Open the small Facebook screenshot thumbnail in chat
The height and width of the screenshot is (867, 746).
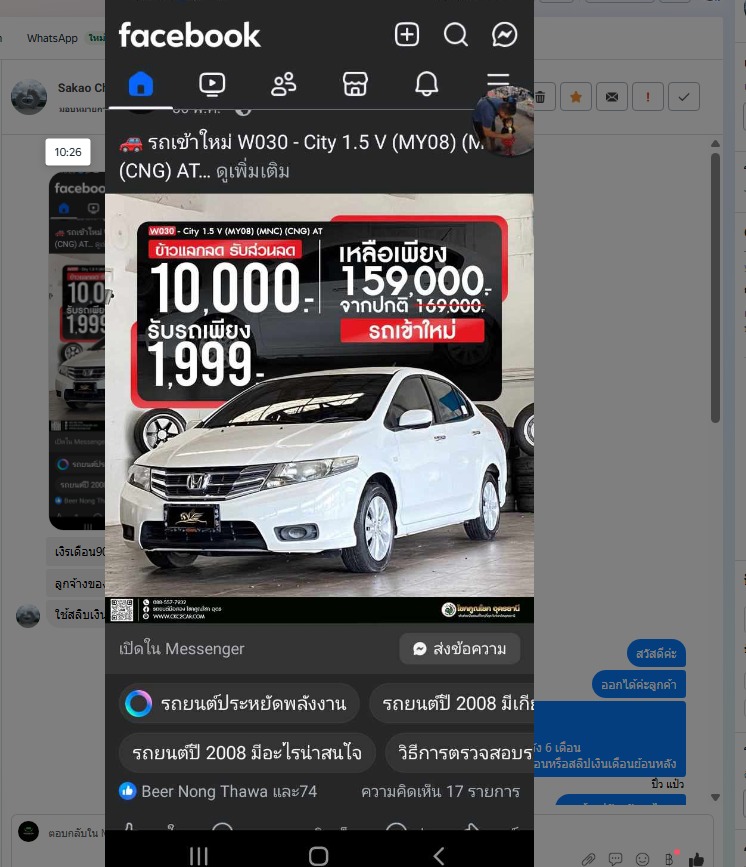click(x=77, y=351)
